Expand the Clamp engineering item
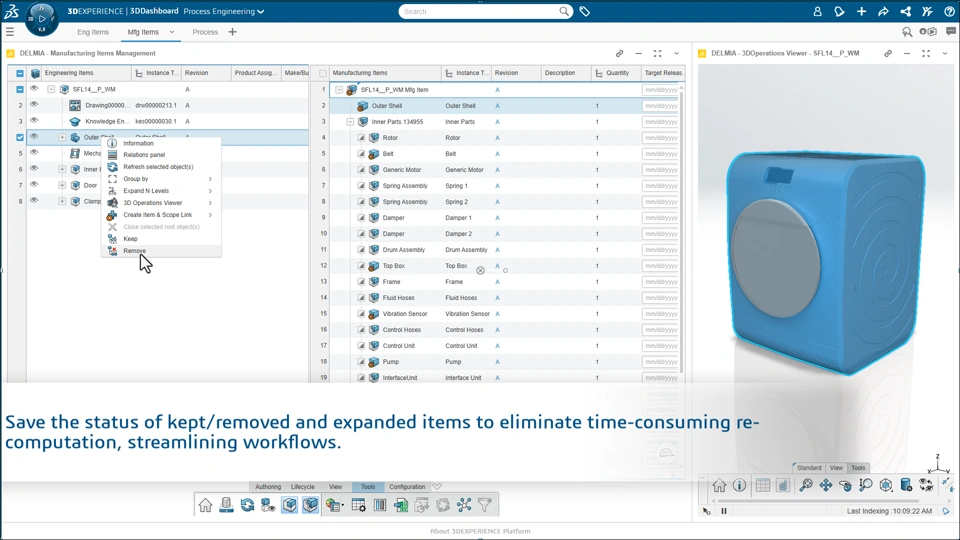Image resolution: width=960 pixels, height=540 pixels. [62, 201]
